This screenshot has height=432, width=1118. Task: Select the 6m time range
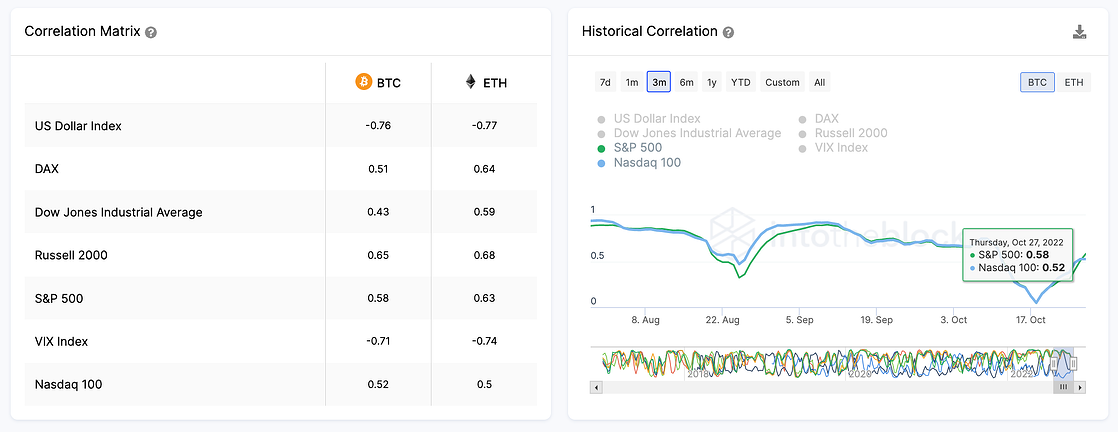(x=687, y=82)
